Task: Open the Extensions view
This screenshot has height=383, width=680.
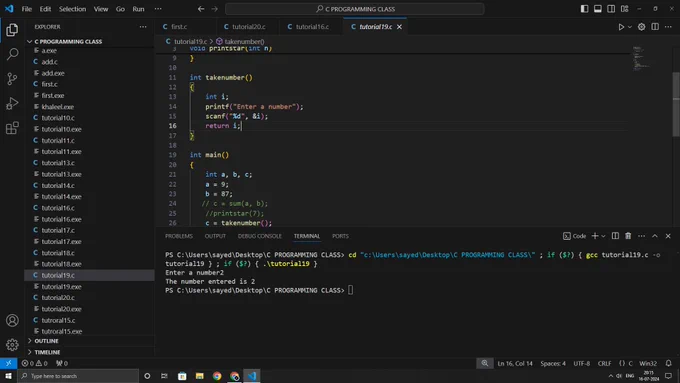Action: click(12, 128)
